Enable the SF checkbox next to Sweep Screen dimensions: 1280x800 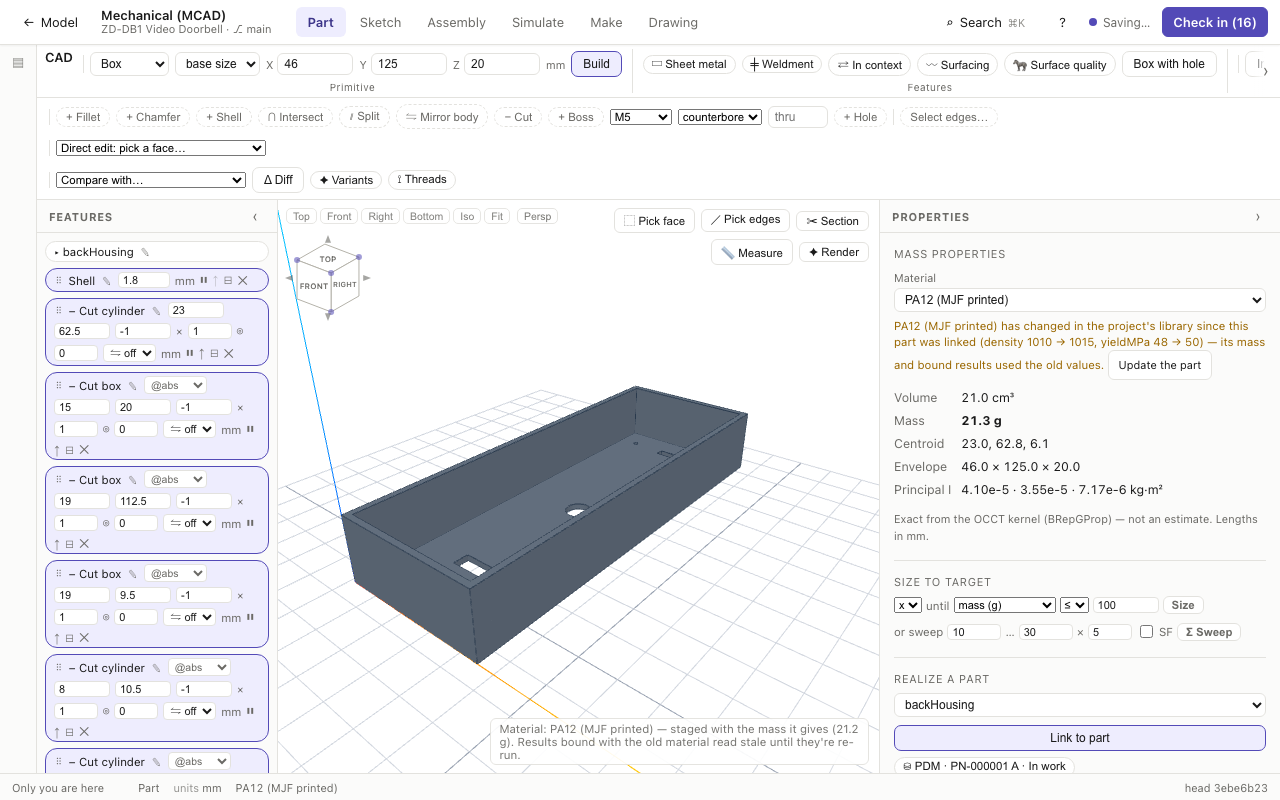click(x=1146, y=632)
